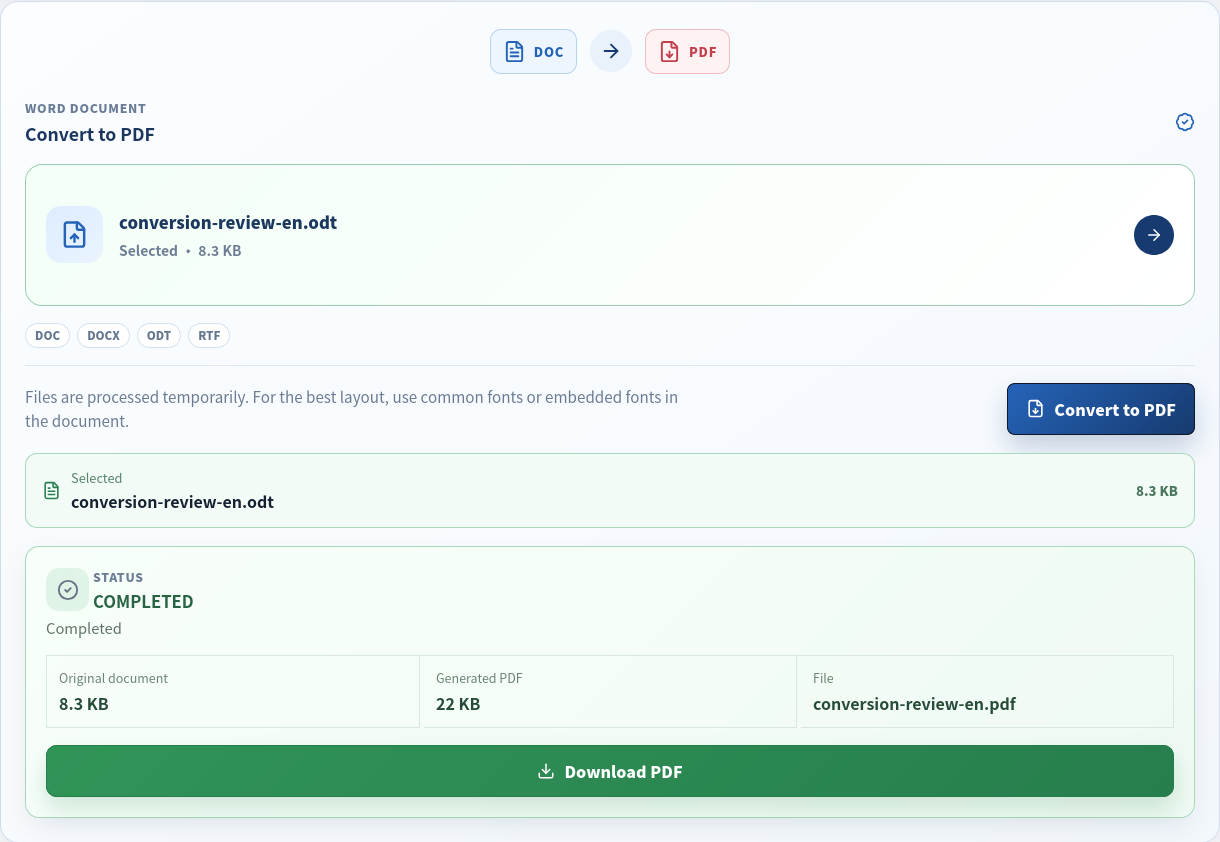1220x842 pixels.
Task: Click the 'Files are processed temporarily' note
Action: [352, 409]
